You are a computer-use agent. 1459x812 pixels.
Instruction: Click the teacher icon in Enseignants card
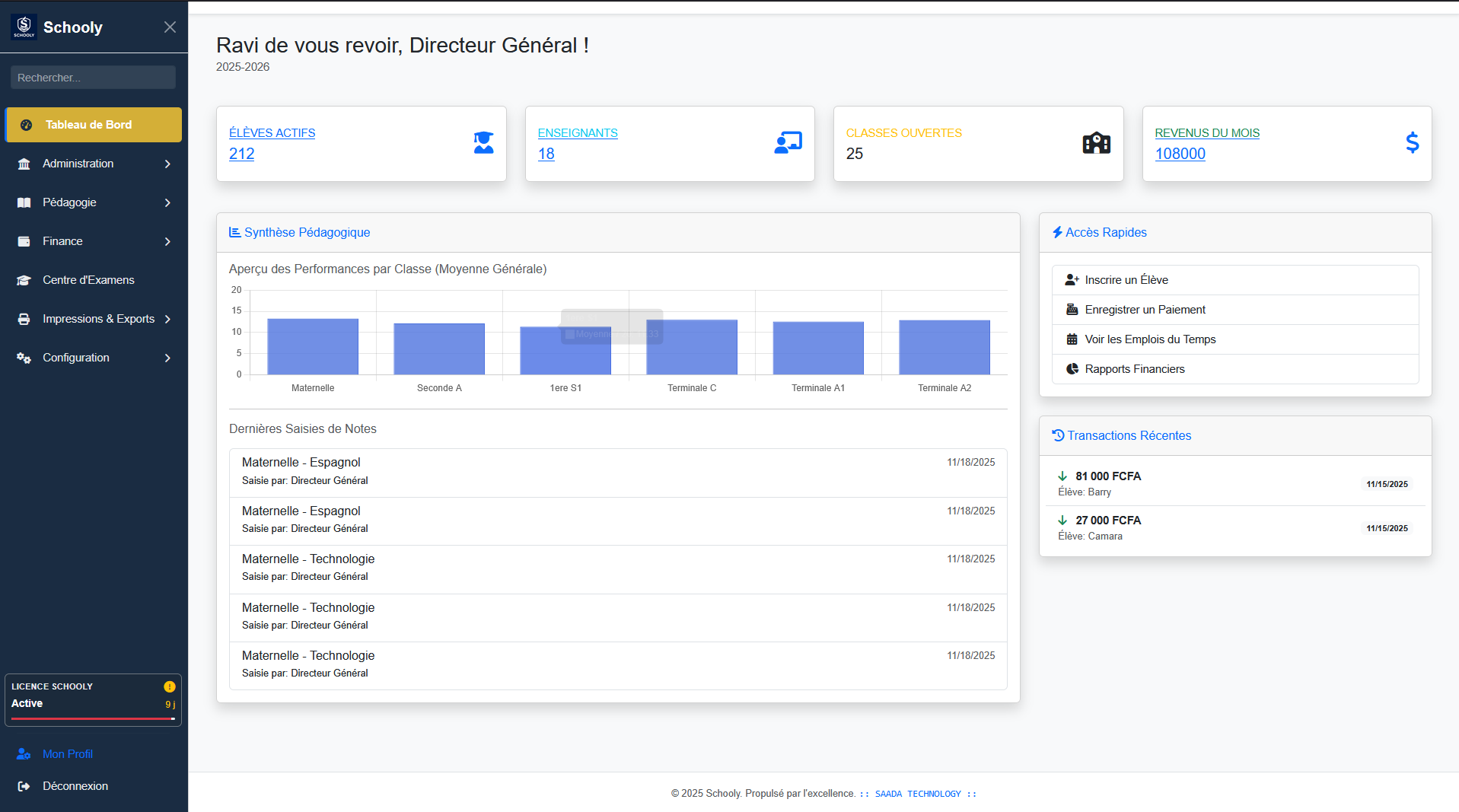click(x=788, y=143)
